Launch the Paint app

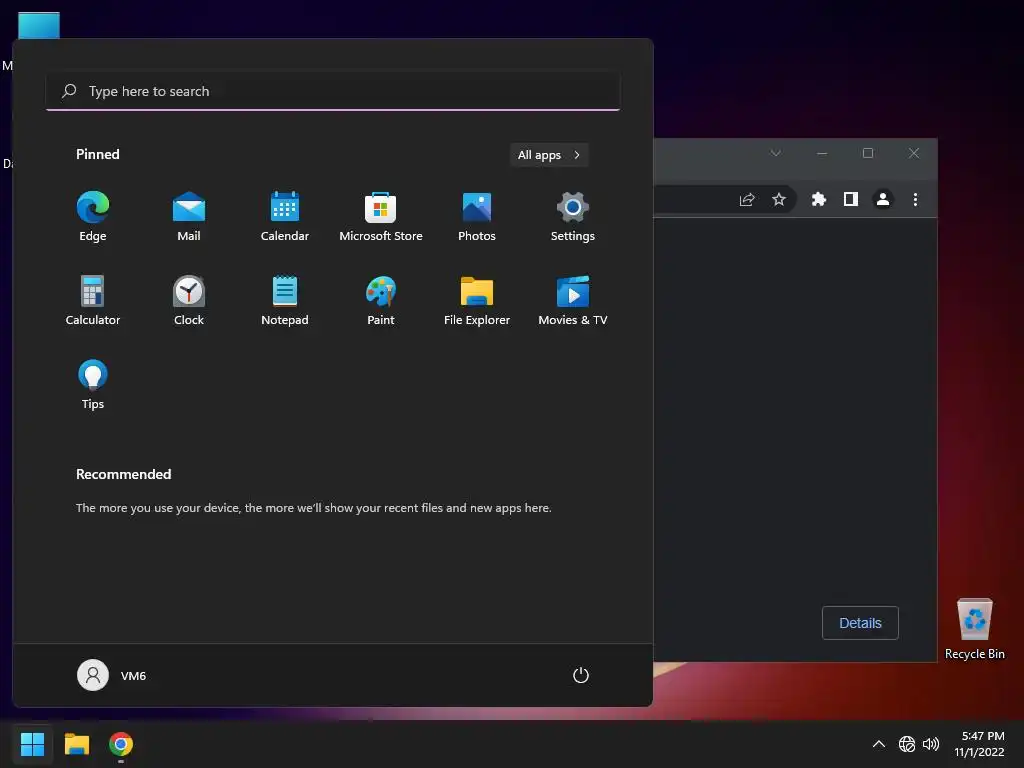[381, 300]
